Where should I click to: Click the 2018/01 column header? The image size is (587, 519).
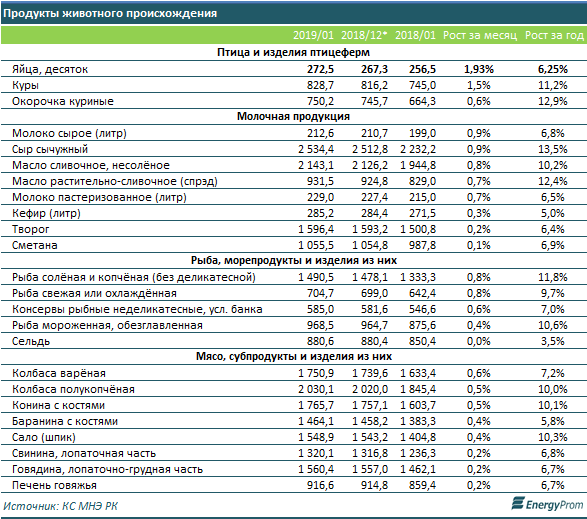point(416,35)
